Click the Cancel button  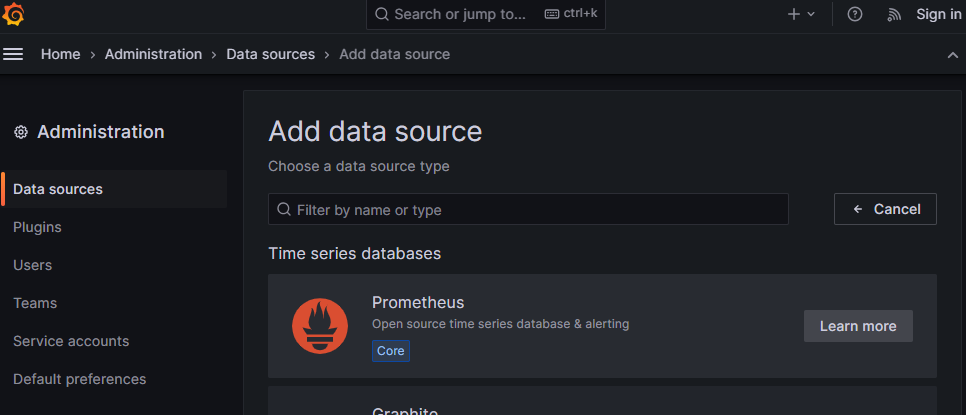coord(885,209)
